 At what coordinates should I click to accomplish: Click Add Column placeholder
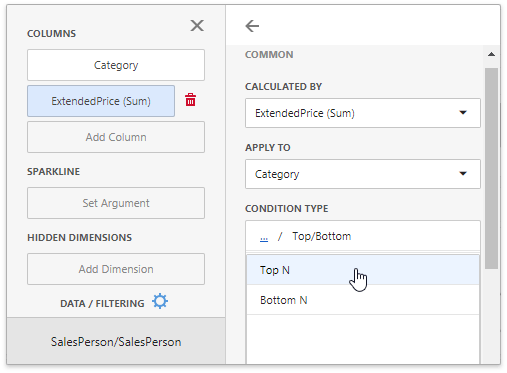pos(116,137)
